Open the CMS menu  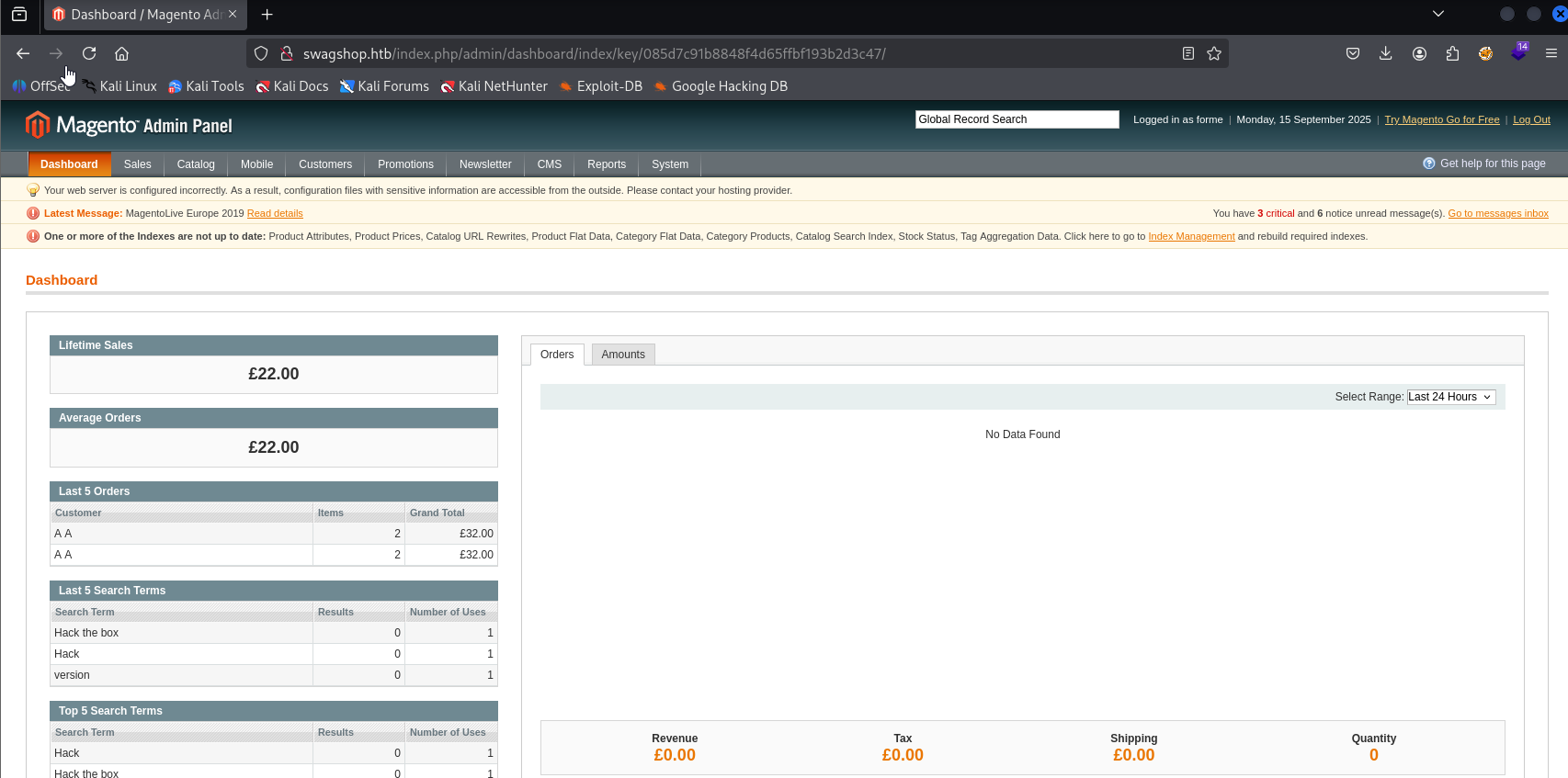click(550, 164)
